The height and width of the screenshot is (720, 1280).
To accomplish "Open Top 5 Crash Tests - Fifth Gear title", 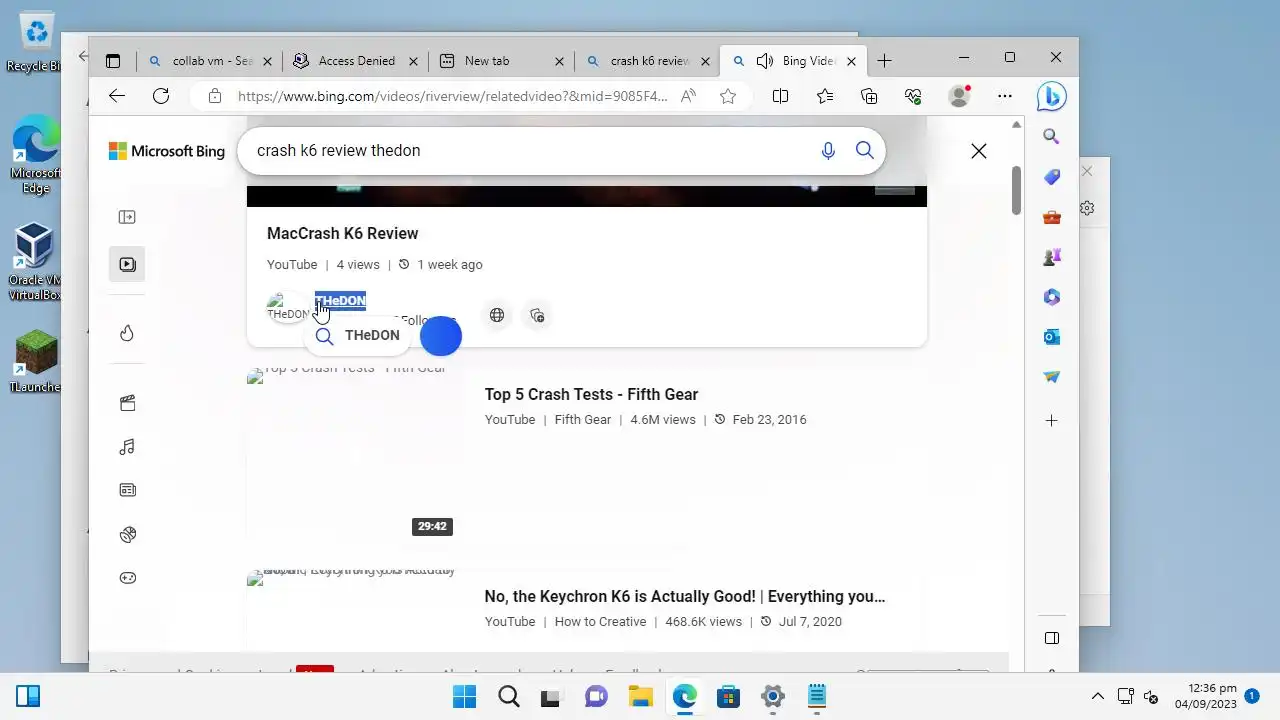I will [591, 394].
